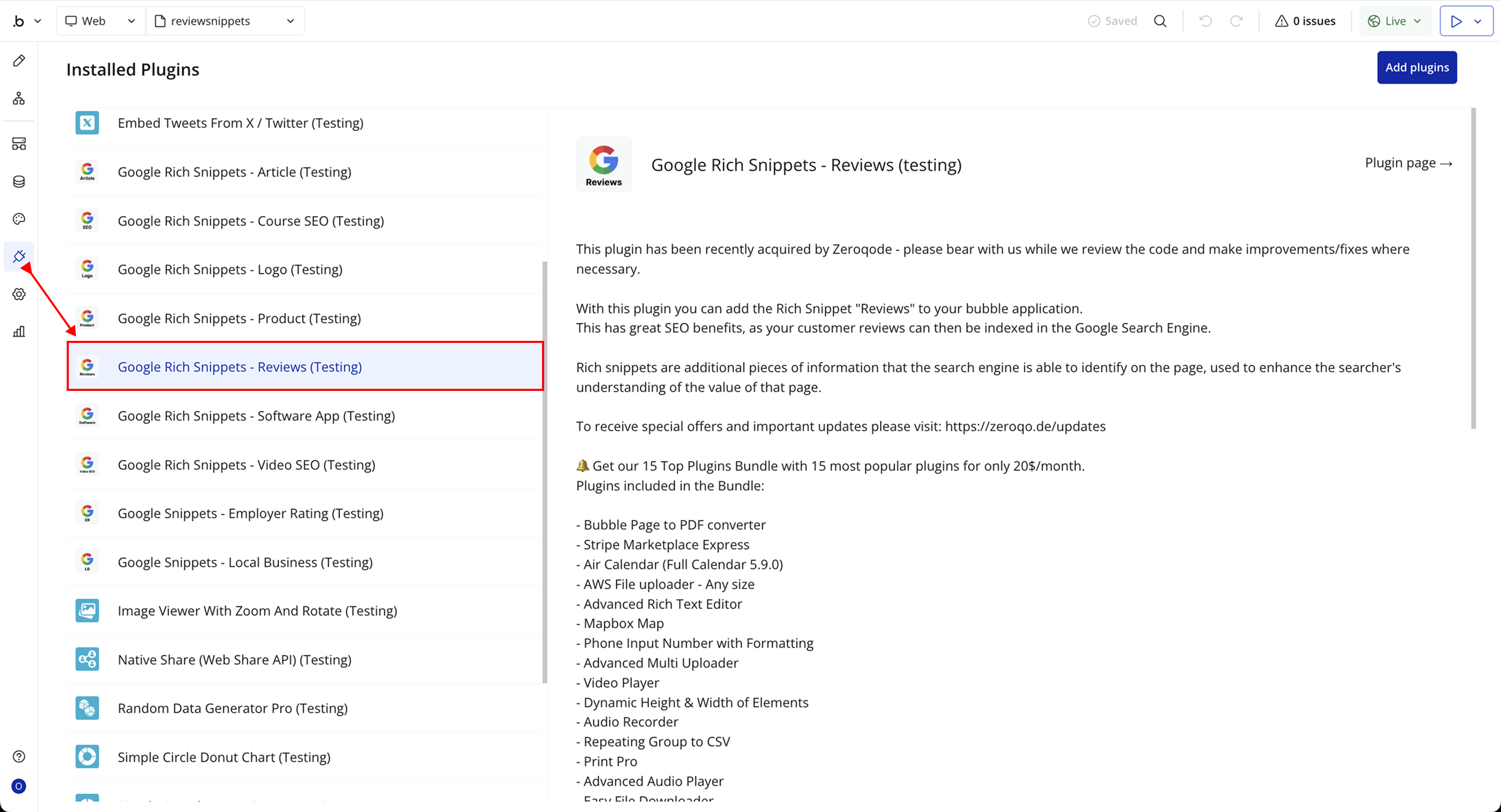Viewport: 1501px width, 812px height.
Task: Click the plugin list vertical scrollbar
Action: (x=545, y=472)
